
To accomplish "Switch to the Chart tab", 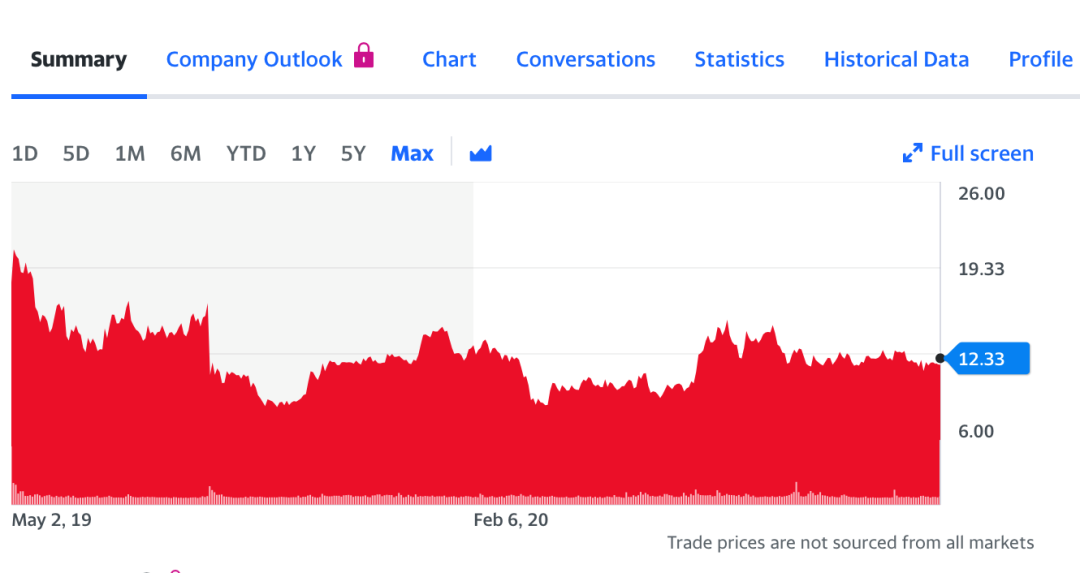I will pyautogui.click(x=449, y=59).
